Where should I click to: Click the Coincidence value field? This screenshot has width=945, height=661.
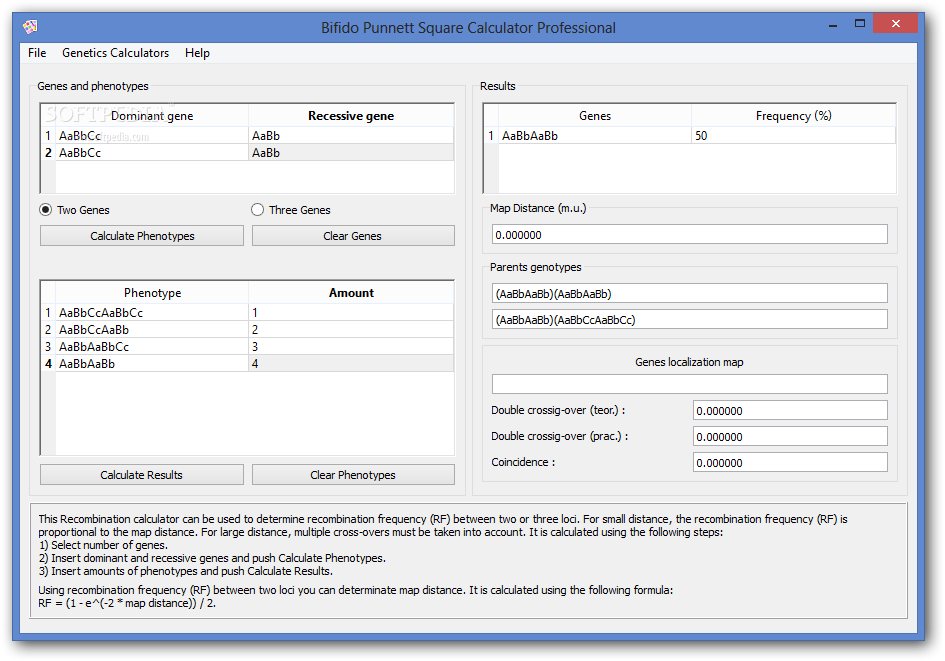click(x=790, y=462)
